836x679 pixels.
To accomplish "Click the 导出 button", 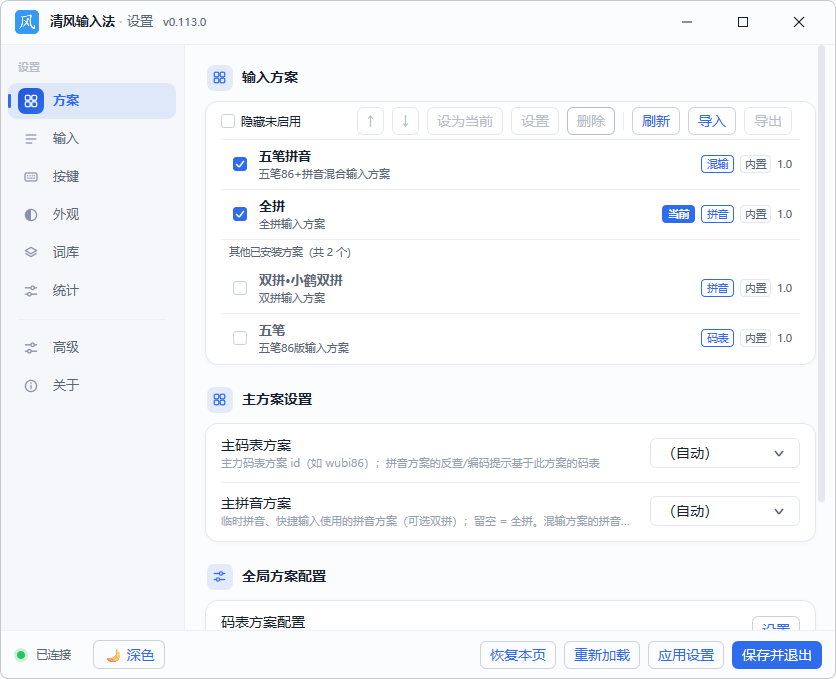I will [x=768, y=121].
